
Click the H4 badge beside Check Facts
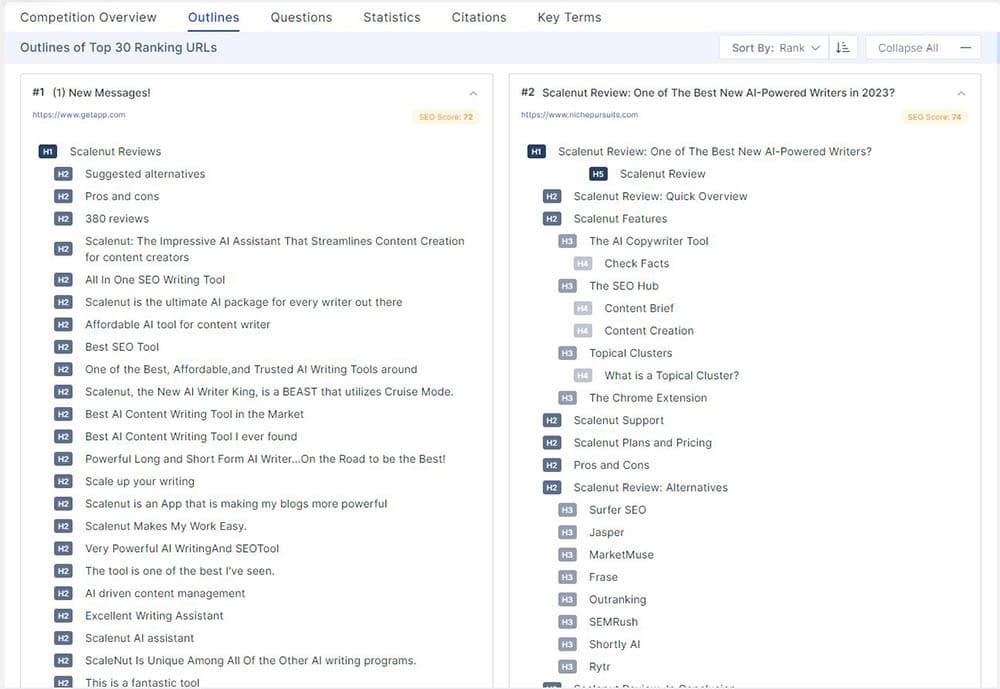coord(583,264)
